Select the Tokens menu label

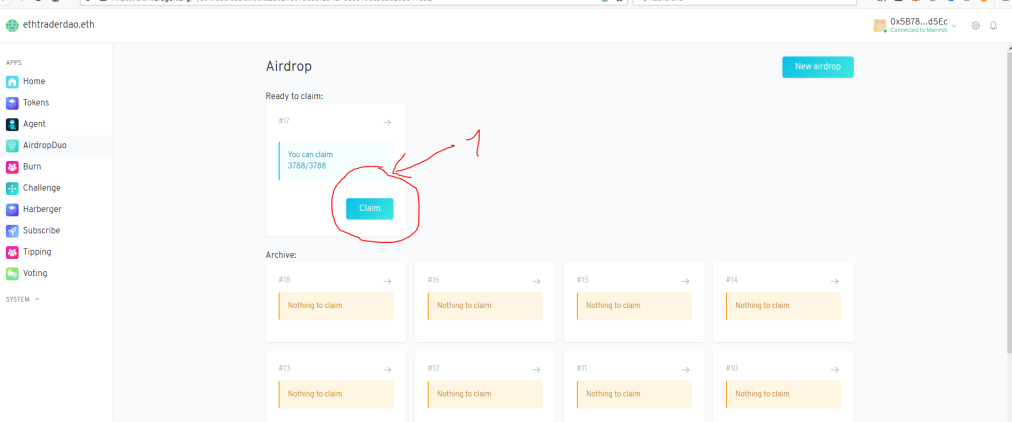tap(36, 103)
